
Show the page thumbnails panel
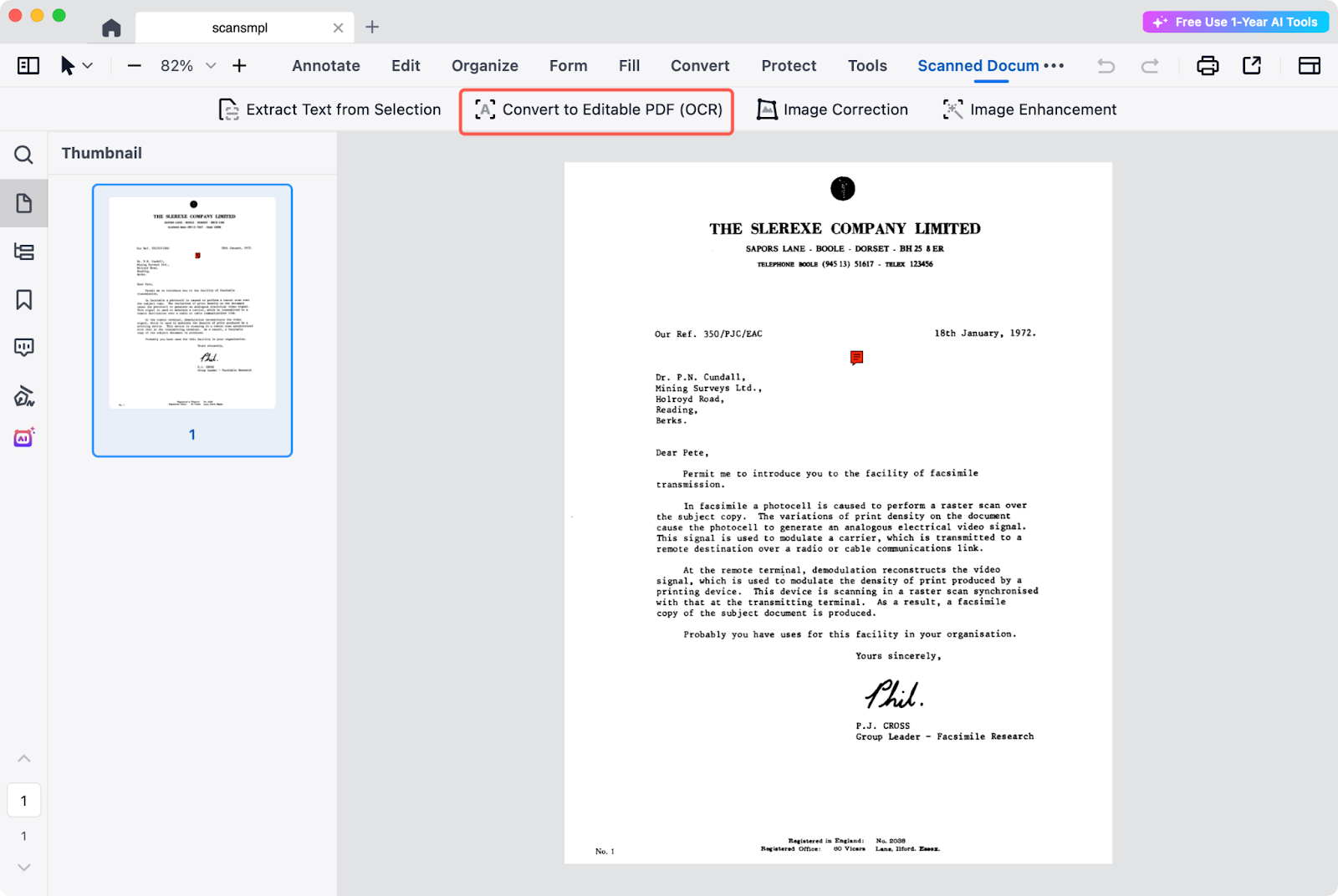pos(23,203)
